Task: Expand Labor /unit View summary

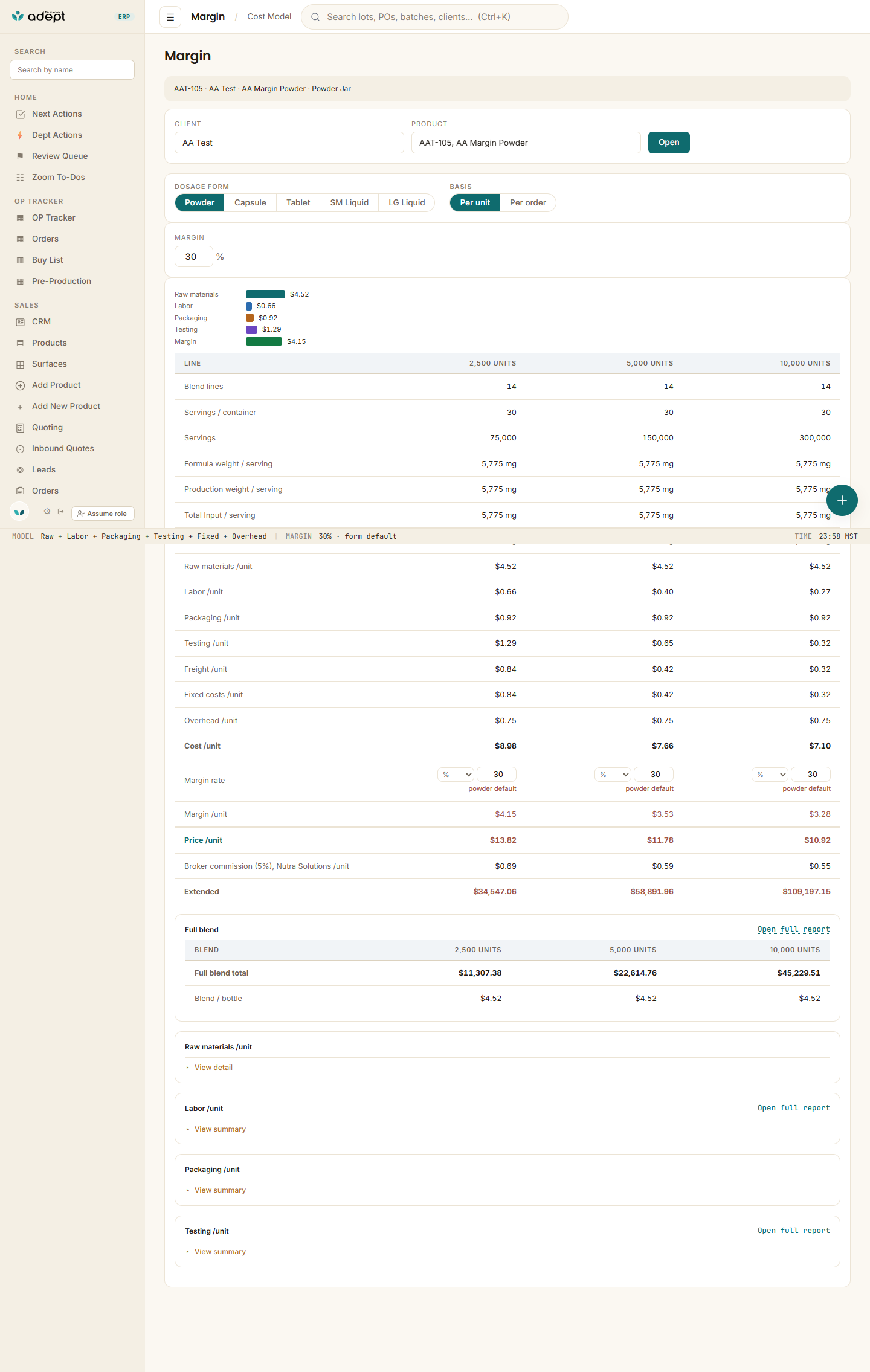Action: coord(220,1129)
